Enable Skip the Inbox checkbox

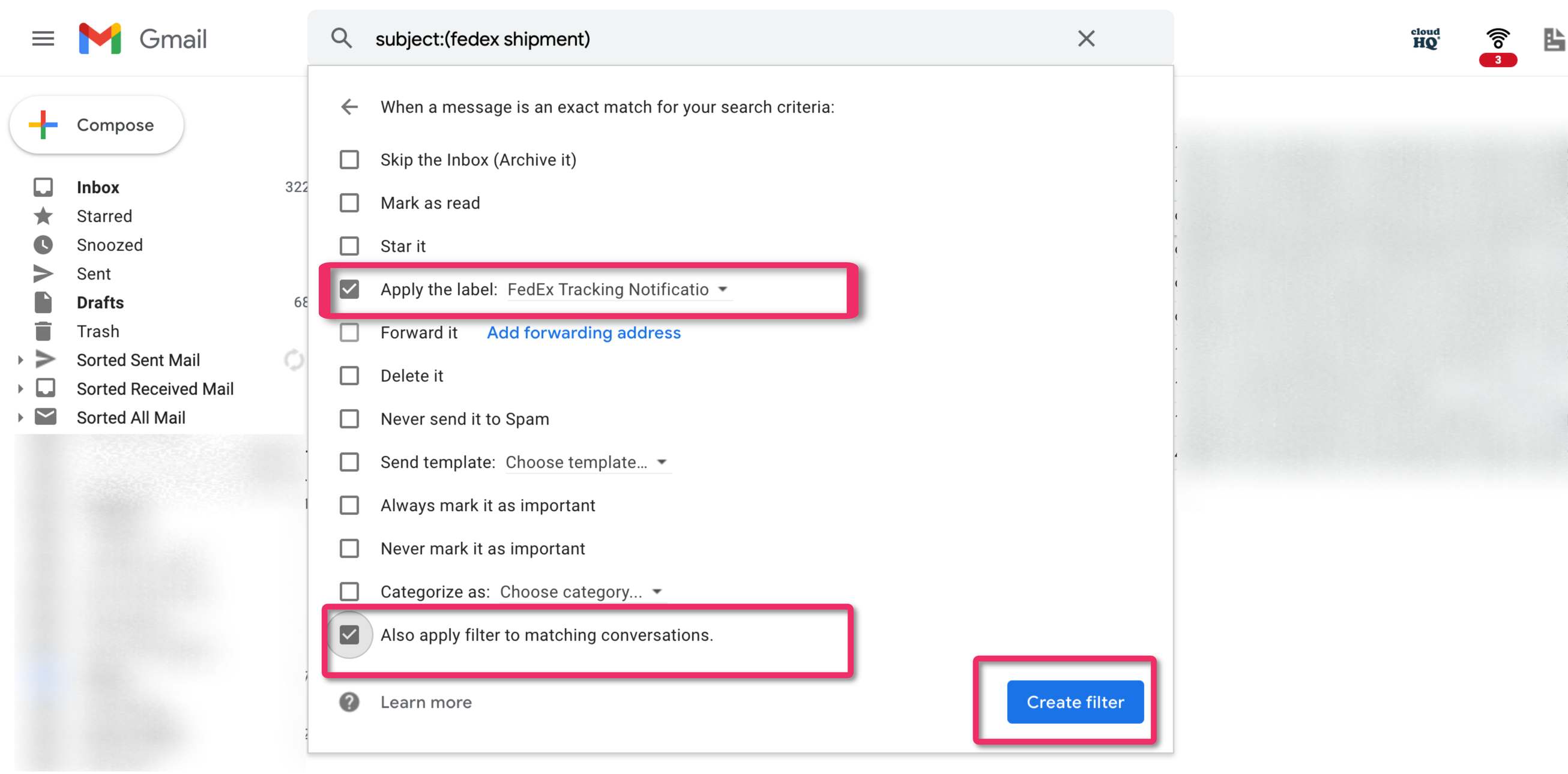tap(349, 160)
